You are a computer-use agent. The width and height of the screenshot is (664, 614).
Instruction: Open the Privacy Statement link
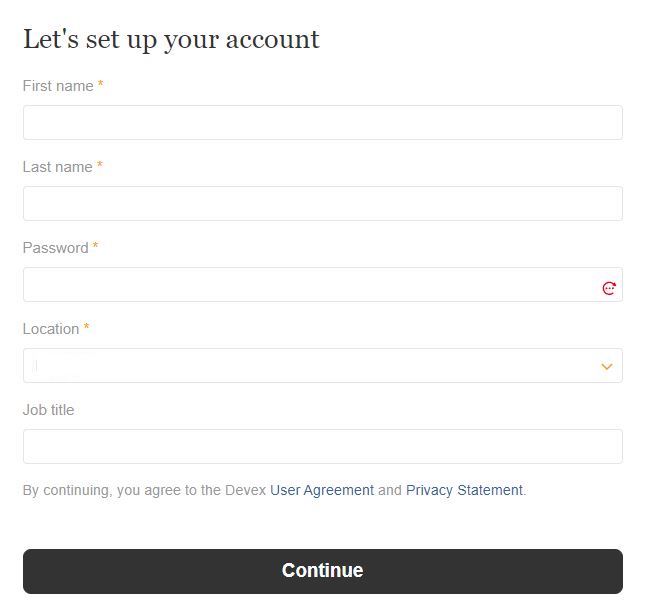[x=464, y=490]
